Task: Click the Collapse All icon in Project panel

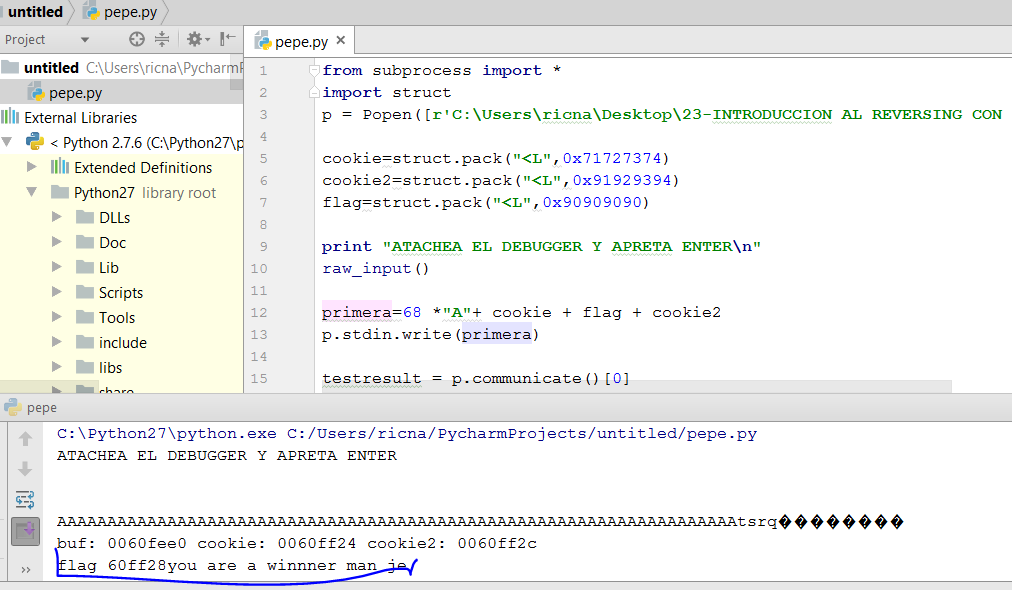Action: [x=162, y=39]
